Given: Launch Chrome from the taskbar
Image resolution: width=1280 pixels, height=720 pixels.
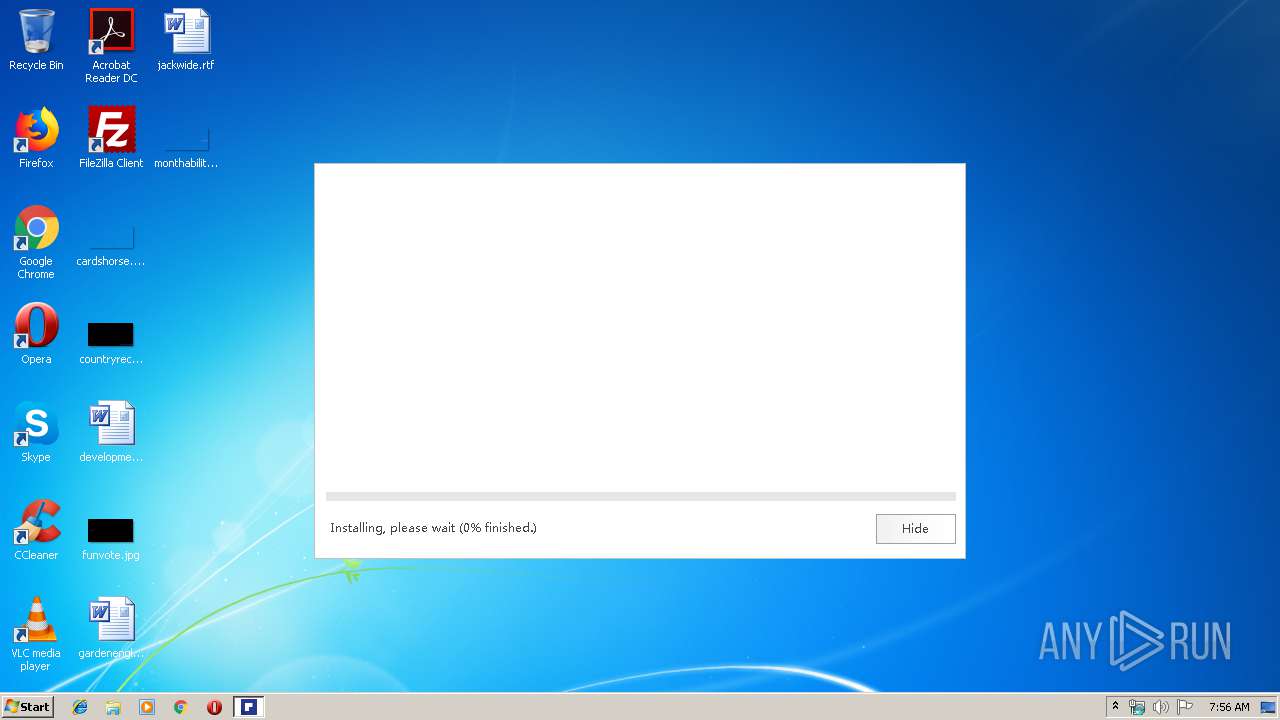Looking at the screenshot, I should tap(180, 707).
